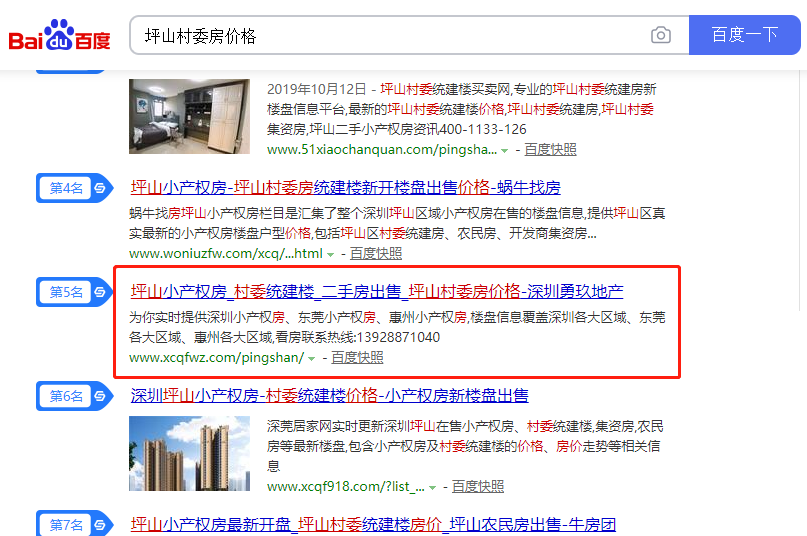Open www.woniuzfw.com URL link
This screenshot has width=807, height=536.
click(226, 253)
